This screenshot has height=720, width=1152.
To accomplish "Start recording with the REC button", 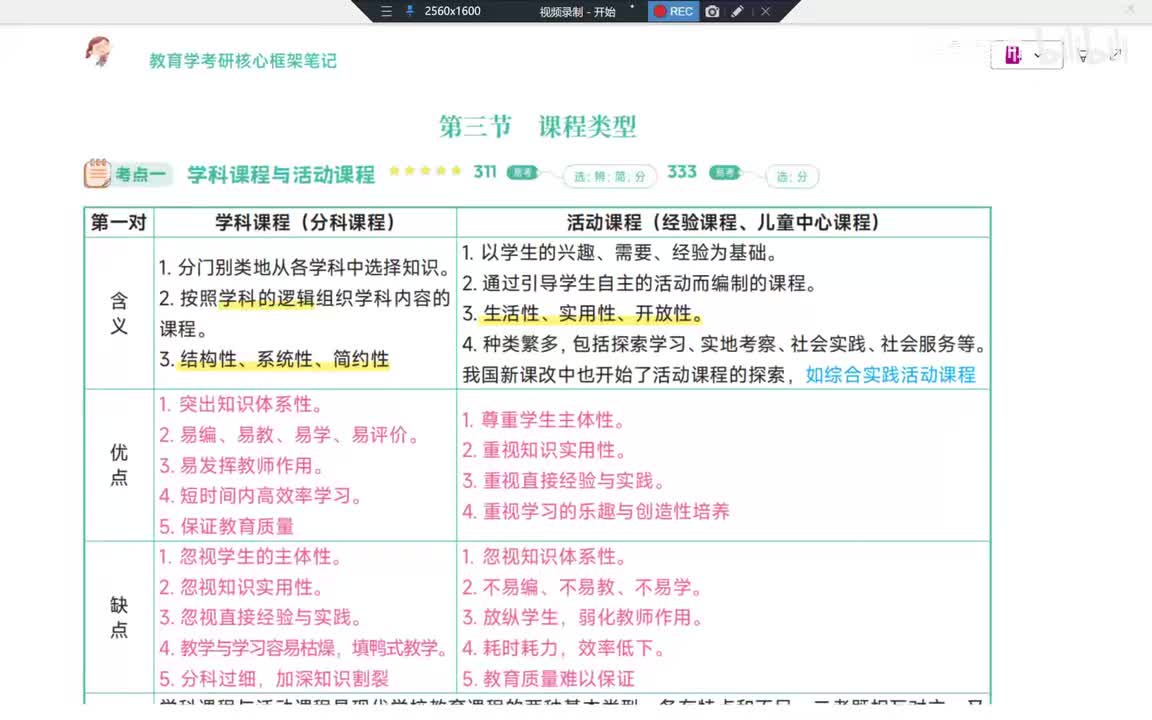I will click(x=674, y=11).
